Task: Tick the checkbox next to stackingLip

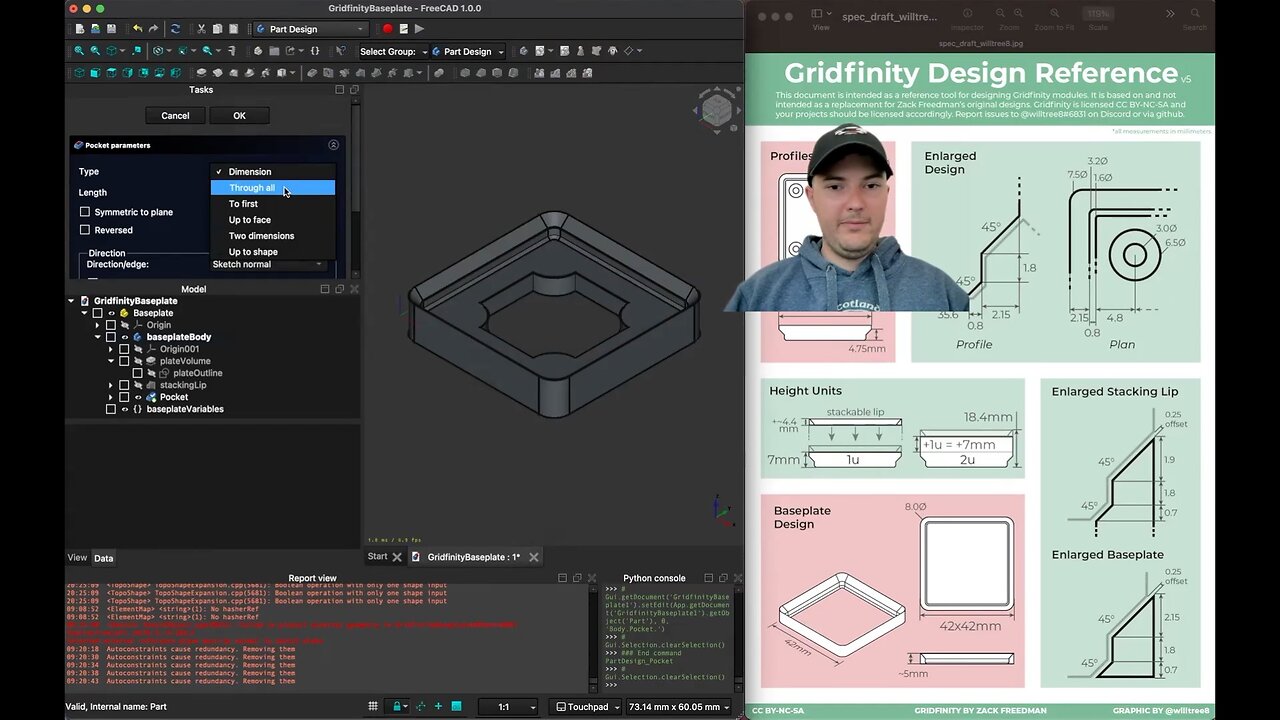Action: point(124,385)
